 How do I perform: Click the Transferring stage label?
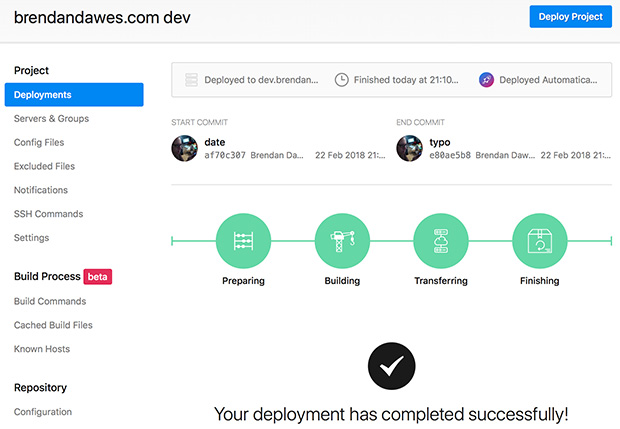coord(441,281)
